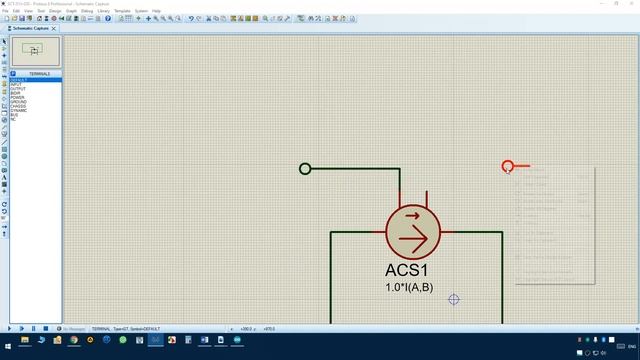Open the Debug menu

click(87, 11)
